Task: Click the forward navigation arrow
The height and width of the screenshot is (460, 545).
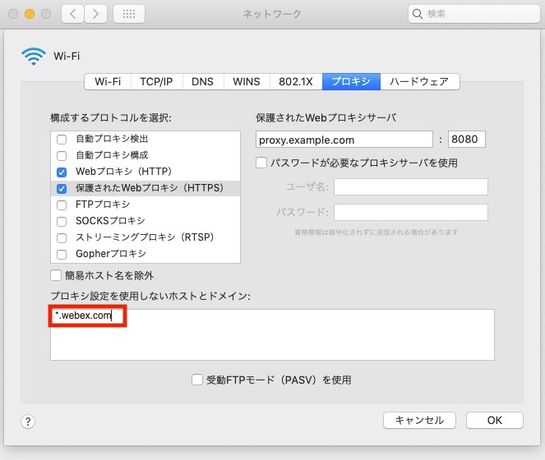Action: tap(96, 14)
